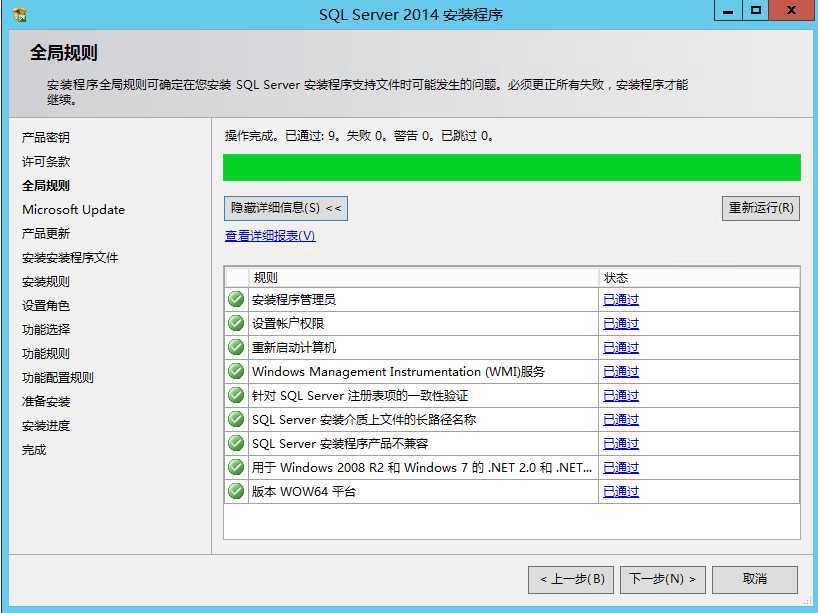Click green check icon for 长路径名称 rule

click(236, 419)
